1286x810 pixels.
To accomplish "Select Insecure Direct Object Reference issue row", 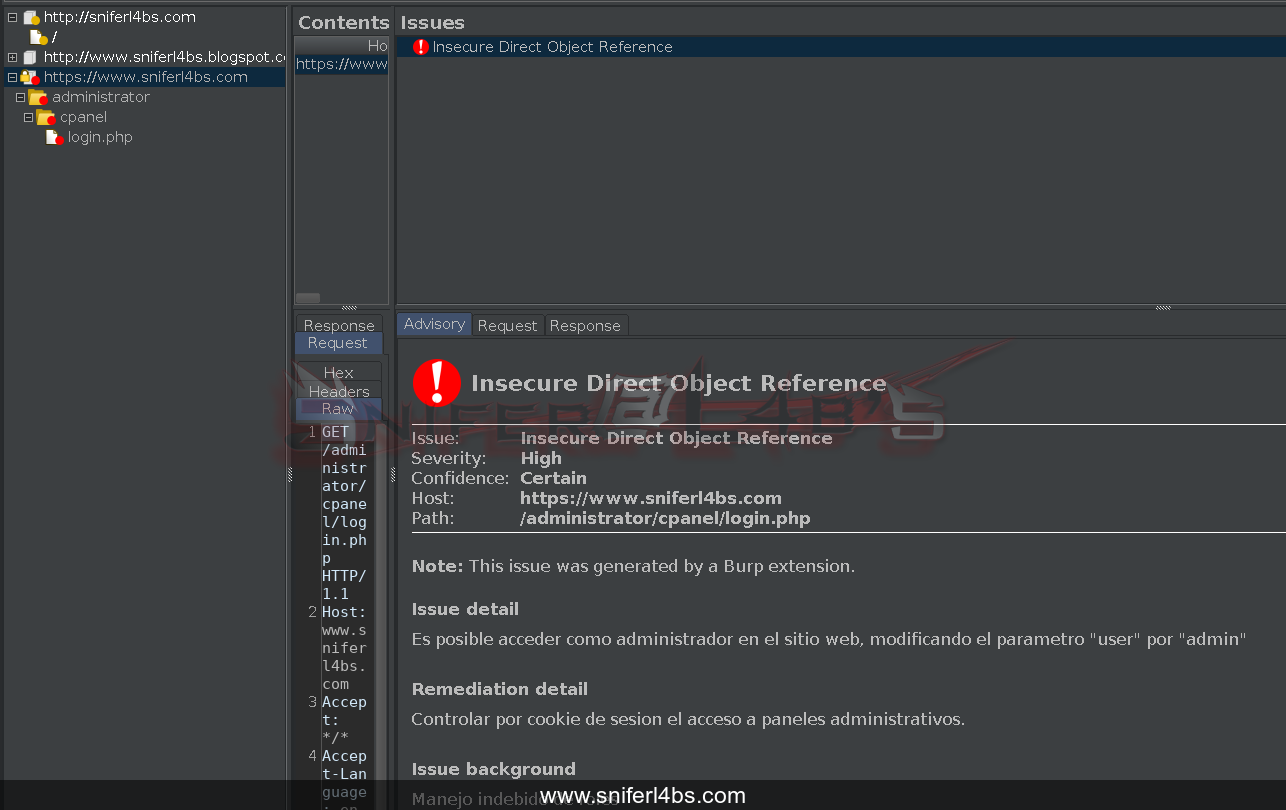I will point(840,47).
